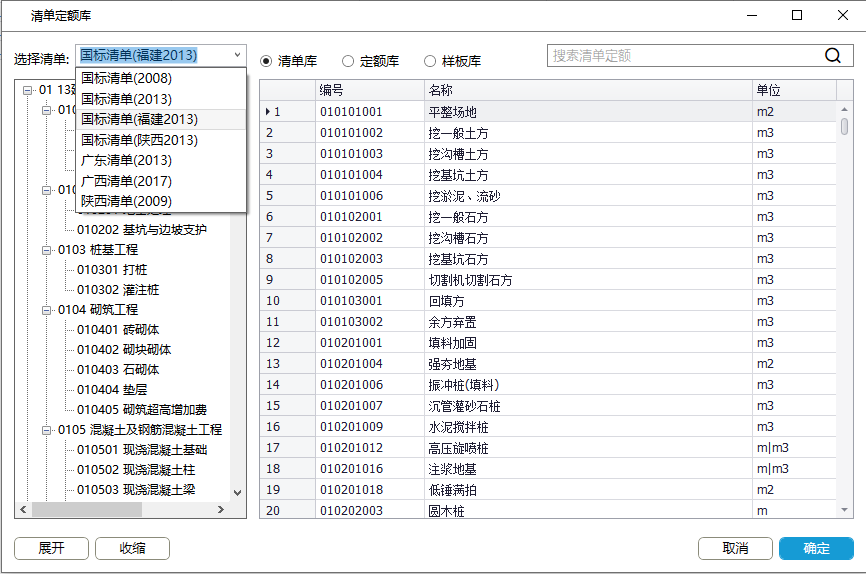Select row 平整场地
This screenshot has width=866, height=574.
[x=548, y=112]
